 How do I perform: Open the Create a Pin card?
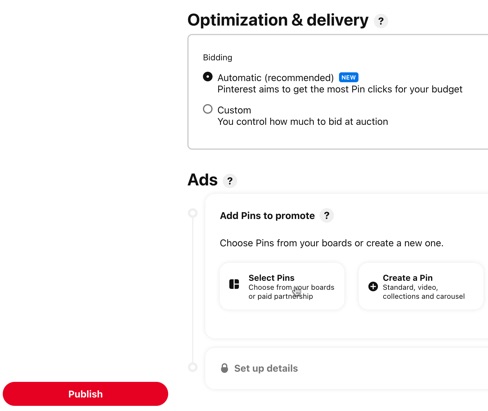tap(421, 286)
